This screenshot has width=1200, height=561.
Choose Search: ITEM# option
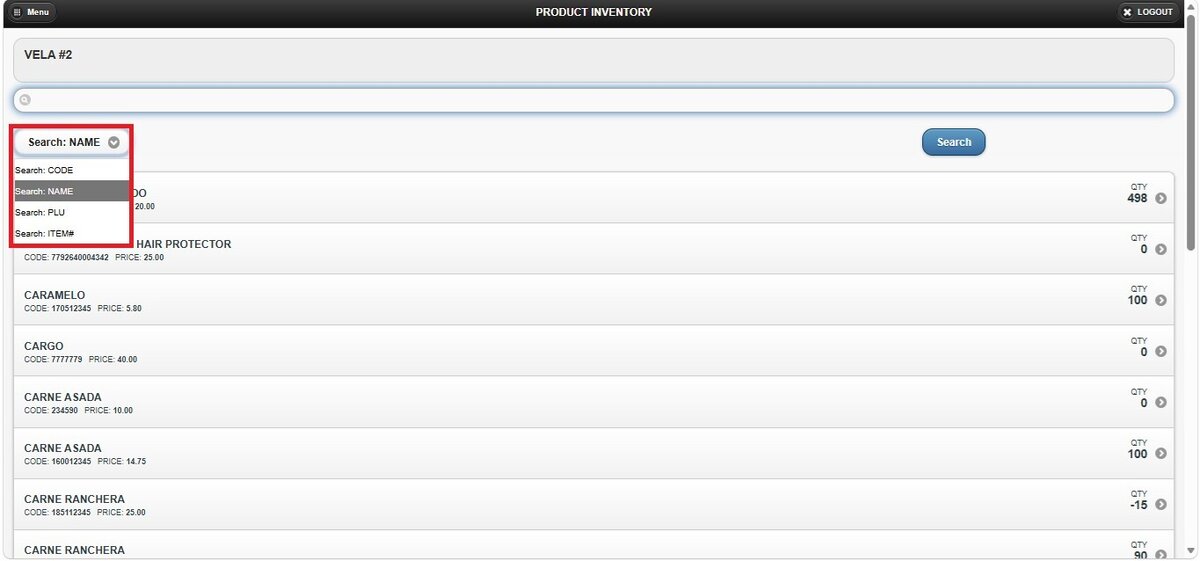click(x=72, y=233)
